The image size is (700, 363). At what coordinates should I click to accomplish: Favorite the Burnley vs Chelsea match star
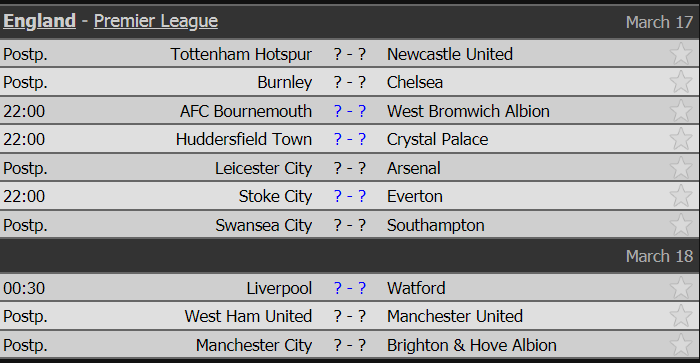coord(681,82)
